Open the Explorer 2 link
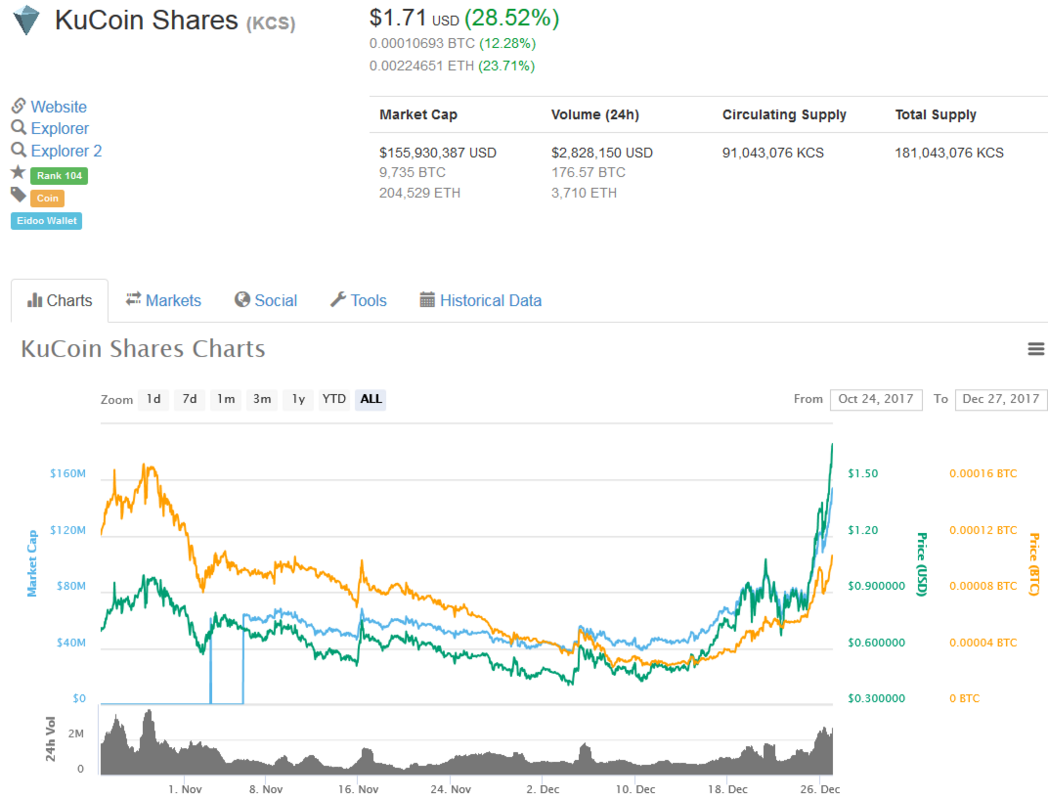 tap(66, 151)
